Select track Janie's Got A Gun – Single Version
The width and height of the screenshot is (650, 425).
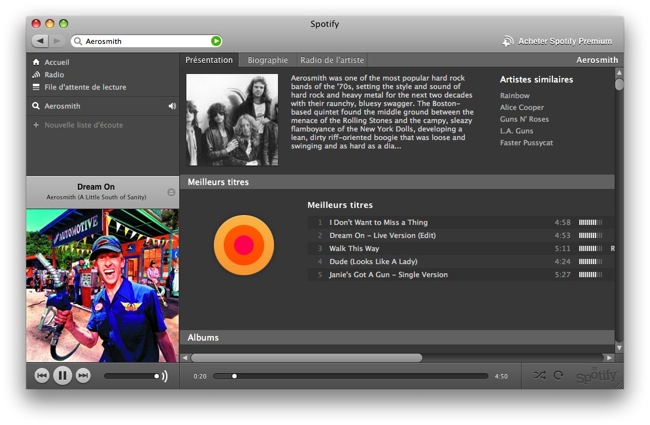click(x=460, y=274)
